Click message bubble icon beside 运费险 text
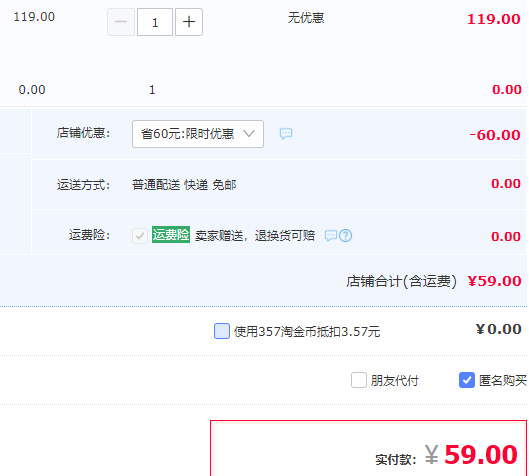 pos(331,235)
